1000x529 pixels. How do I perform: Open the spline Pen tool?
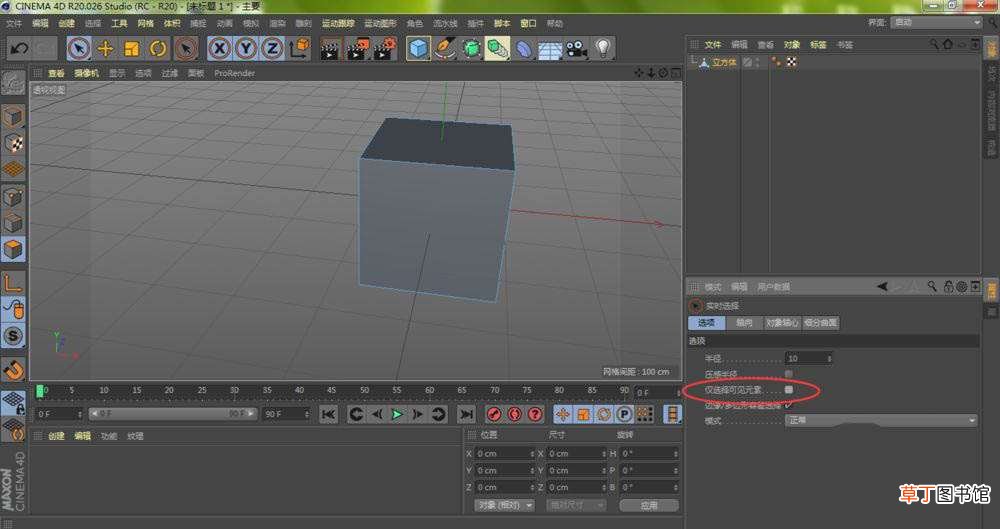point(445,49)
